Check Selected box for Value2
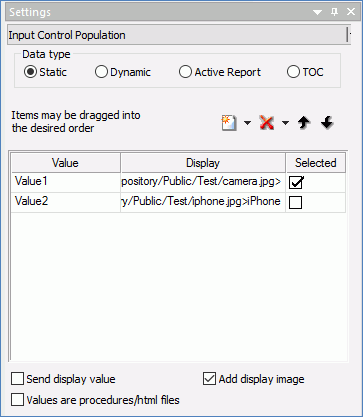363x417 pixels. [296, 202]
